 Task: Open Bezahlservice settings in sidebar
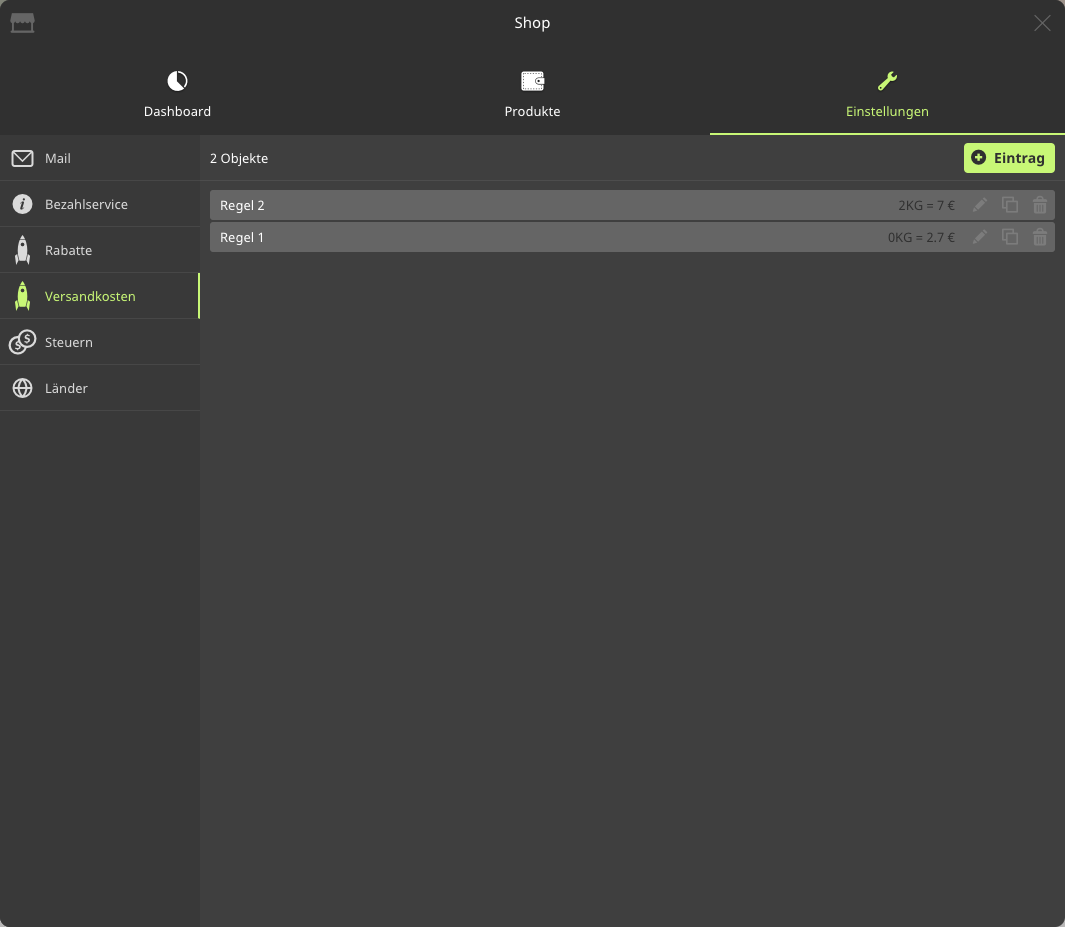(x=86, y=204)
